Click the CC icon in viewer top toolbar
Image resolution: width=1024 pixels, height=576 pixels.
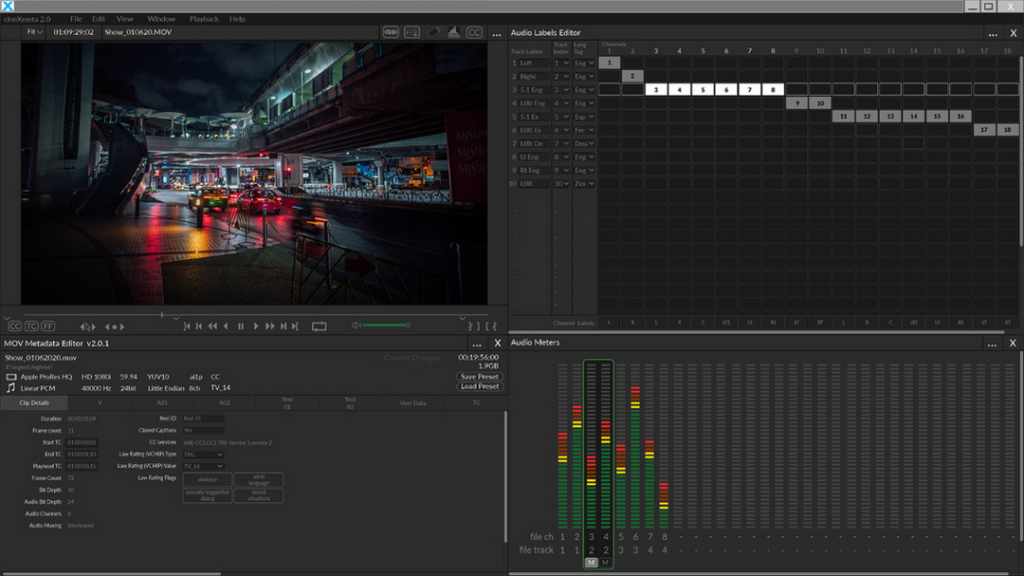click(x=474, y=32)
